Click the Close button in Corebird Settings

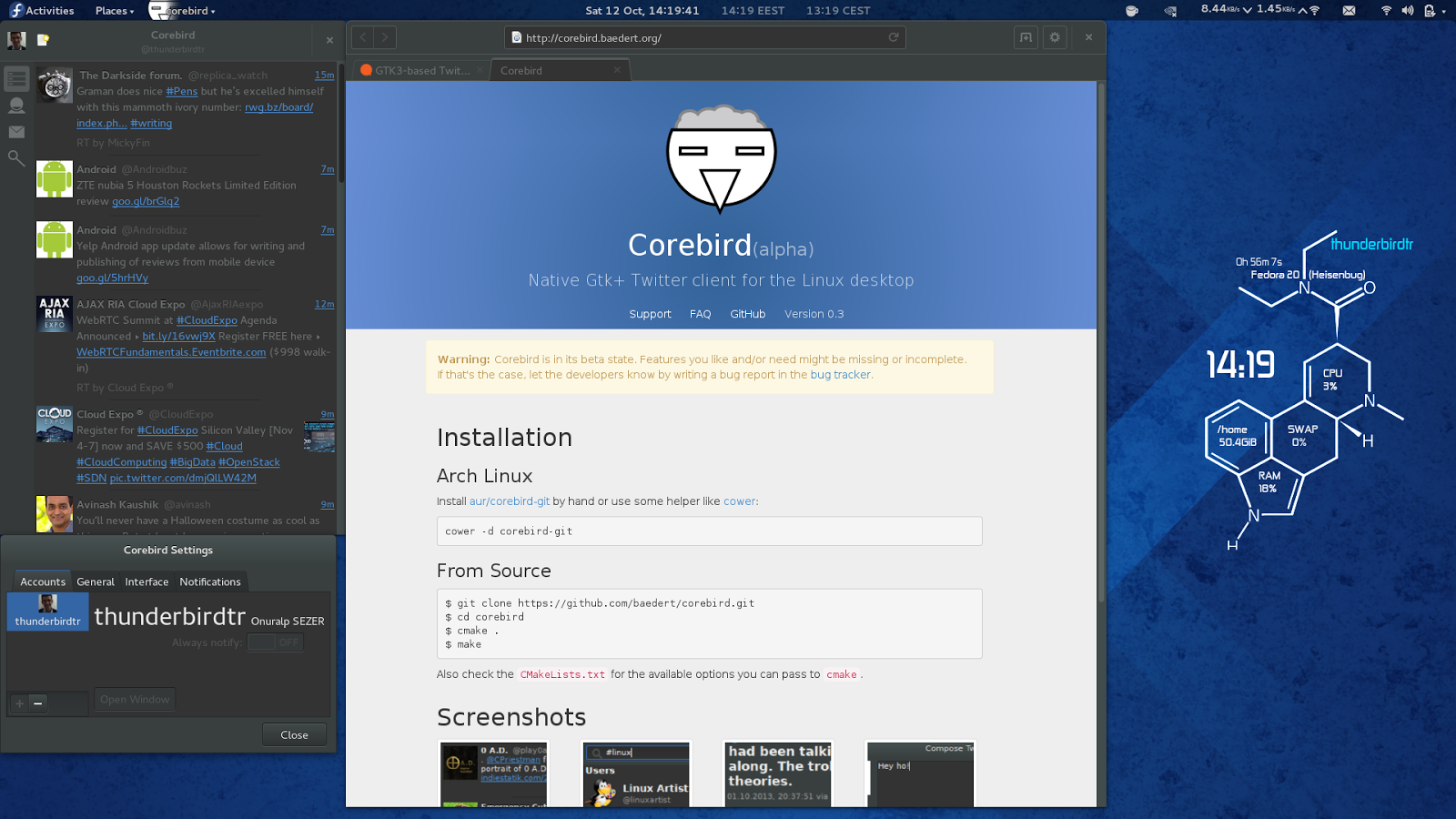point(294,735)
